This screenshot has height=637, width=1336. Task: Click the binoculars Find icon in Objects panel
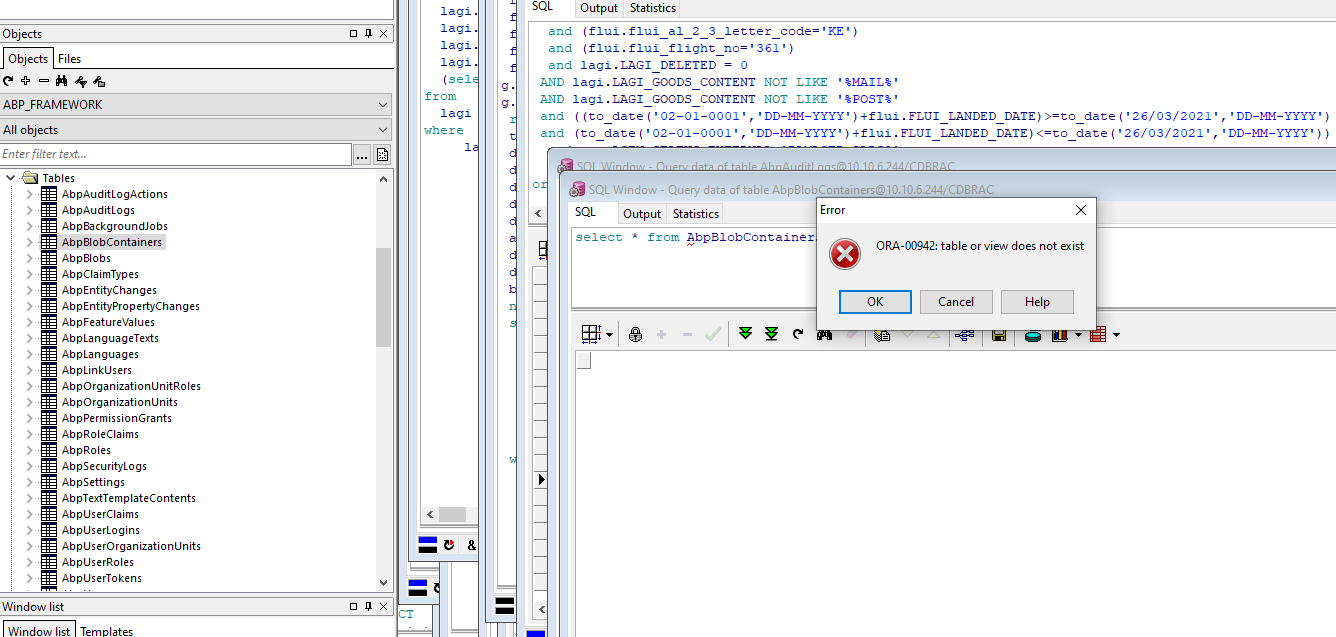pos(61,81)
